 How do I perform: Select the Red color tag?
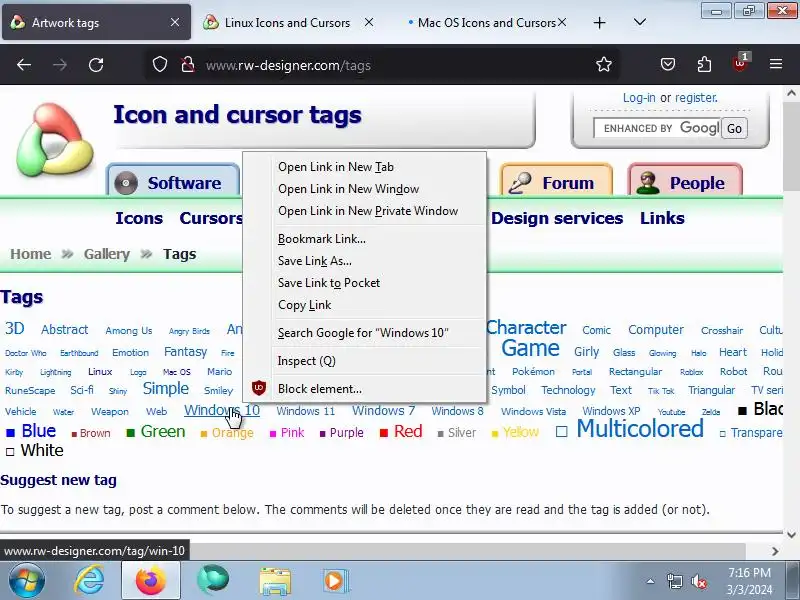click(x=408, y=432)
